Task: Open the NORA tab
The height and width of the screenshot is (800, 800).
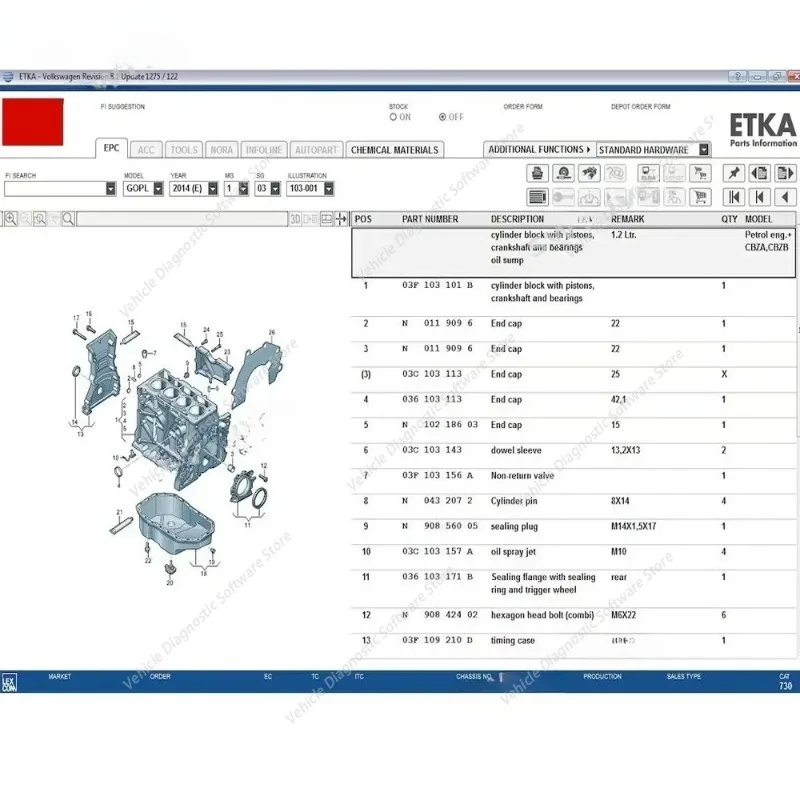Action: tap(221, 150)
